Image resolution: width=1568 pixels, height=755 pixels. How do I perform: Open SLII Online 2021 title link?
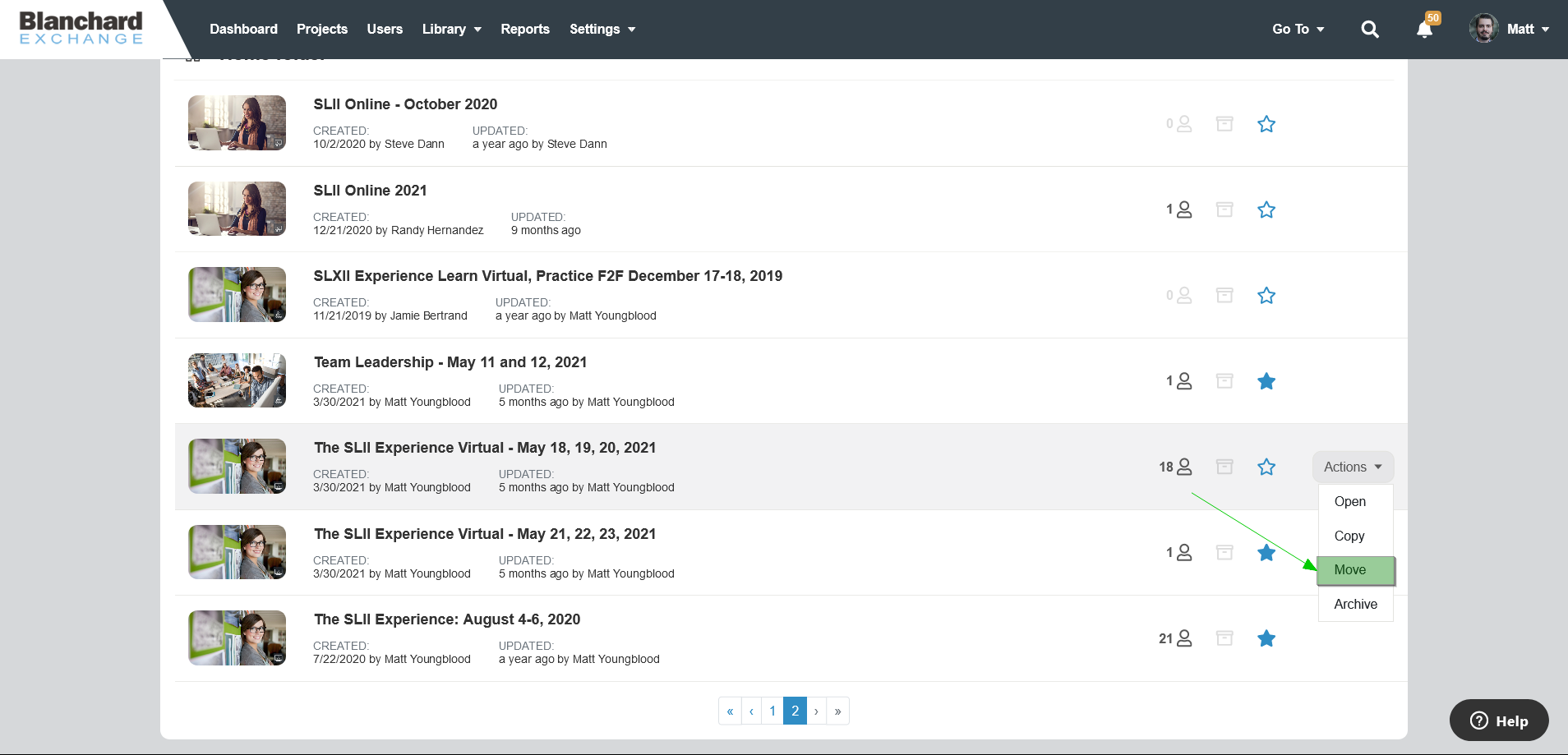[370, 191]
